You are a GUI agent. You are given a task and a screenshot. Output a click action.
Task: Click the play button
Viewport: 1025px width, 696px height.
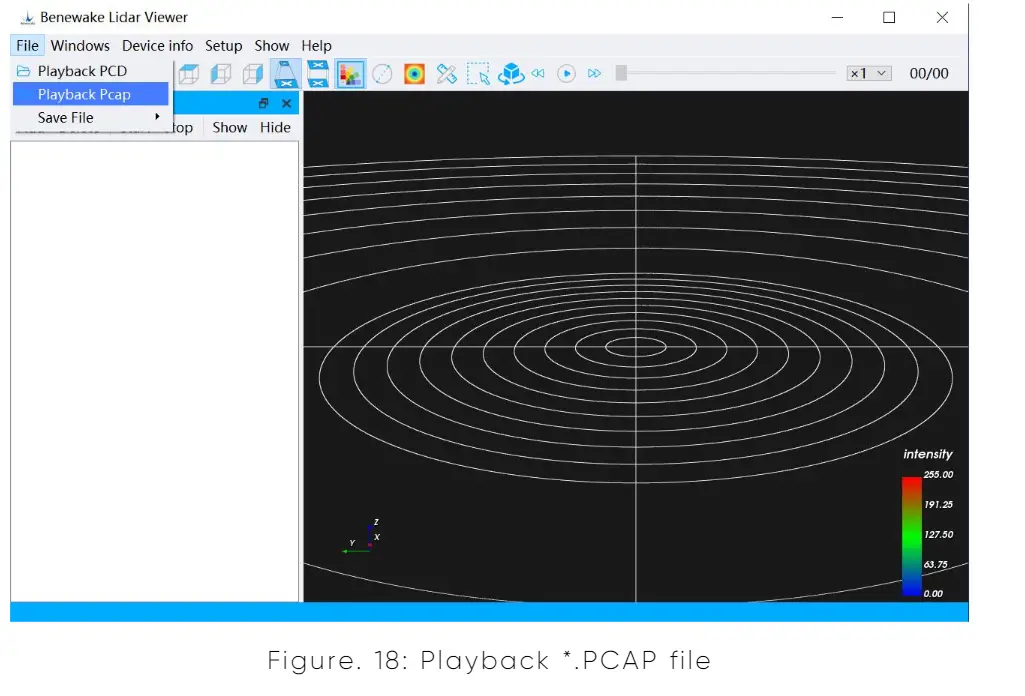566,73
